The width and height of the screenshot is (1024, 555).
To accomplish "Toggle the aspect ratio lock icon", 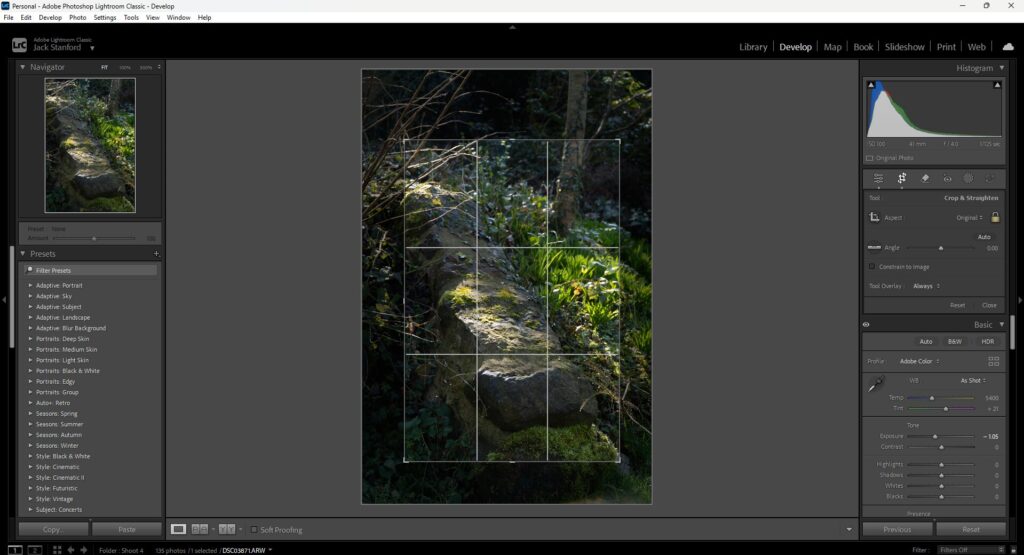I will pyautogui.click(x=995, y=217).
